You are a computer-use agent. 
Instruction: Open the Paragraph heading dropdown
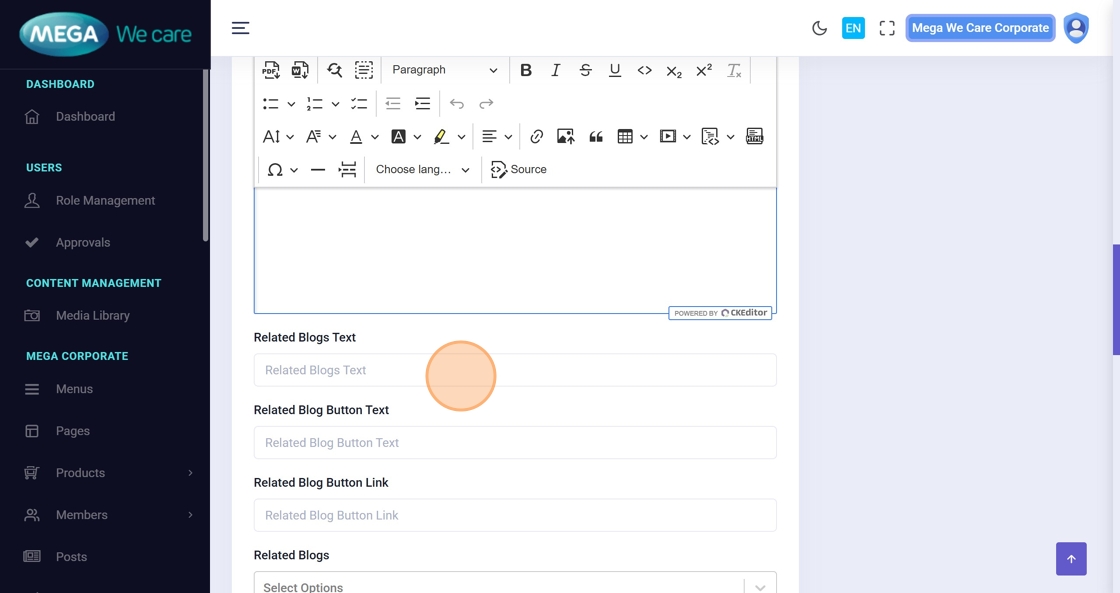pyautogui.click(x=444, y=70)
